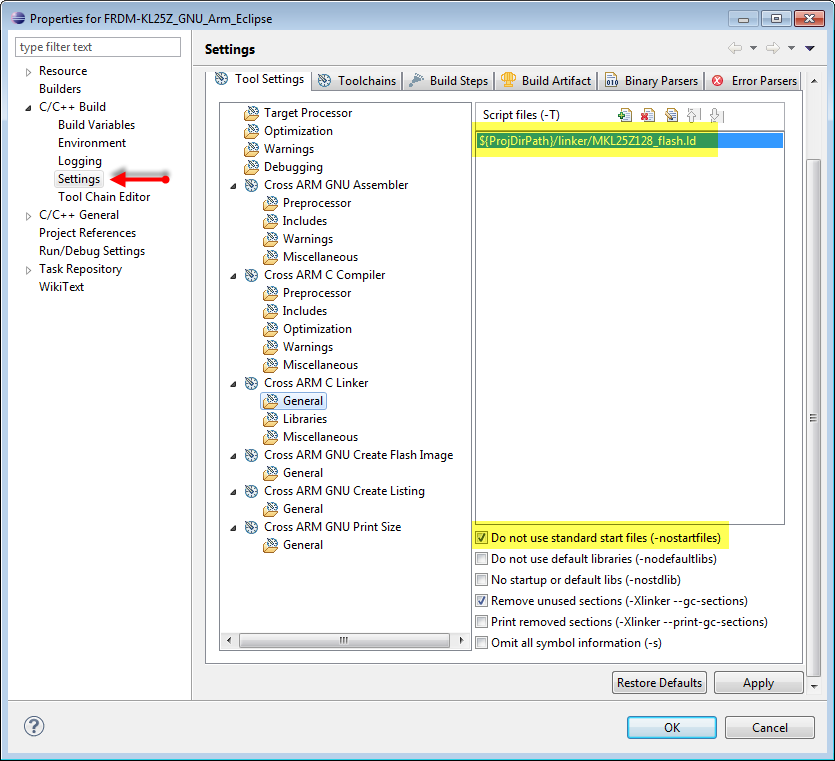The height and width of the screenshot is (761, 835).
Task: Select the Optimization folder under Target Processor
Action: pyautogui.click(x=298, y=131)
